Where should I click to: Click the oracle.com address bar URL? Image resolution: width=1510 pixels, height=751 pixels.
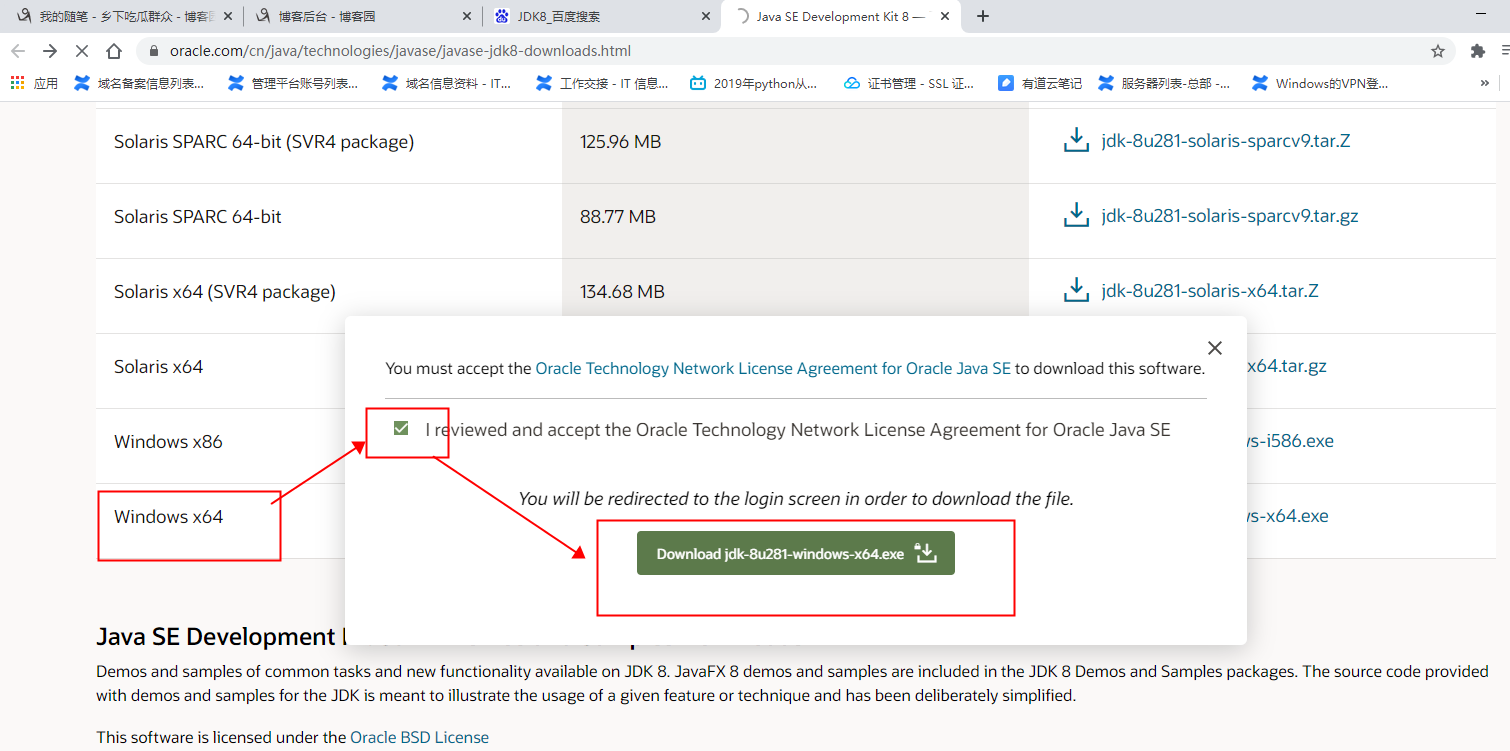tap(400, 51)
